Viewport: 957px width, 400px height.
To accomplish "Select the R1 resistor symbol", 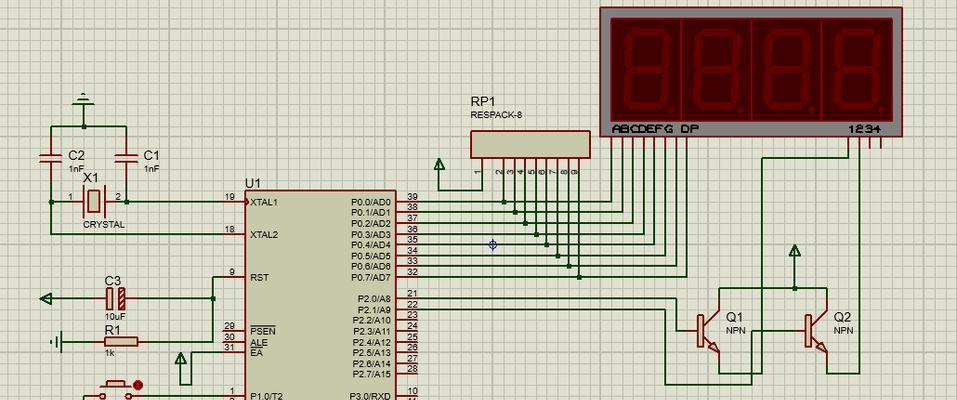I will tap(121, 342).
